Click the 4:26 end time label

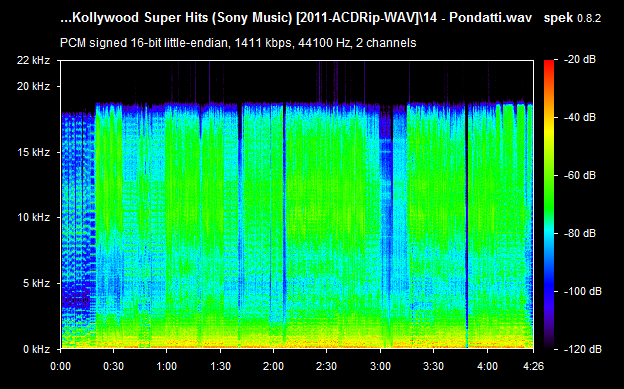(x=533, y=366)
